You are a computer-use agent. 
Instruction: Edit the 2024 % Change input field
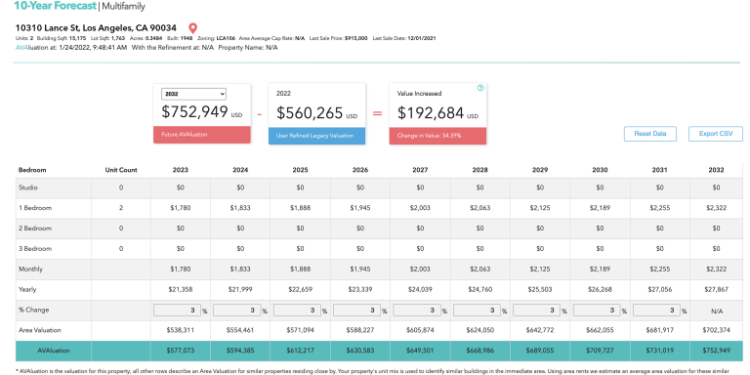237,310
